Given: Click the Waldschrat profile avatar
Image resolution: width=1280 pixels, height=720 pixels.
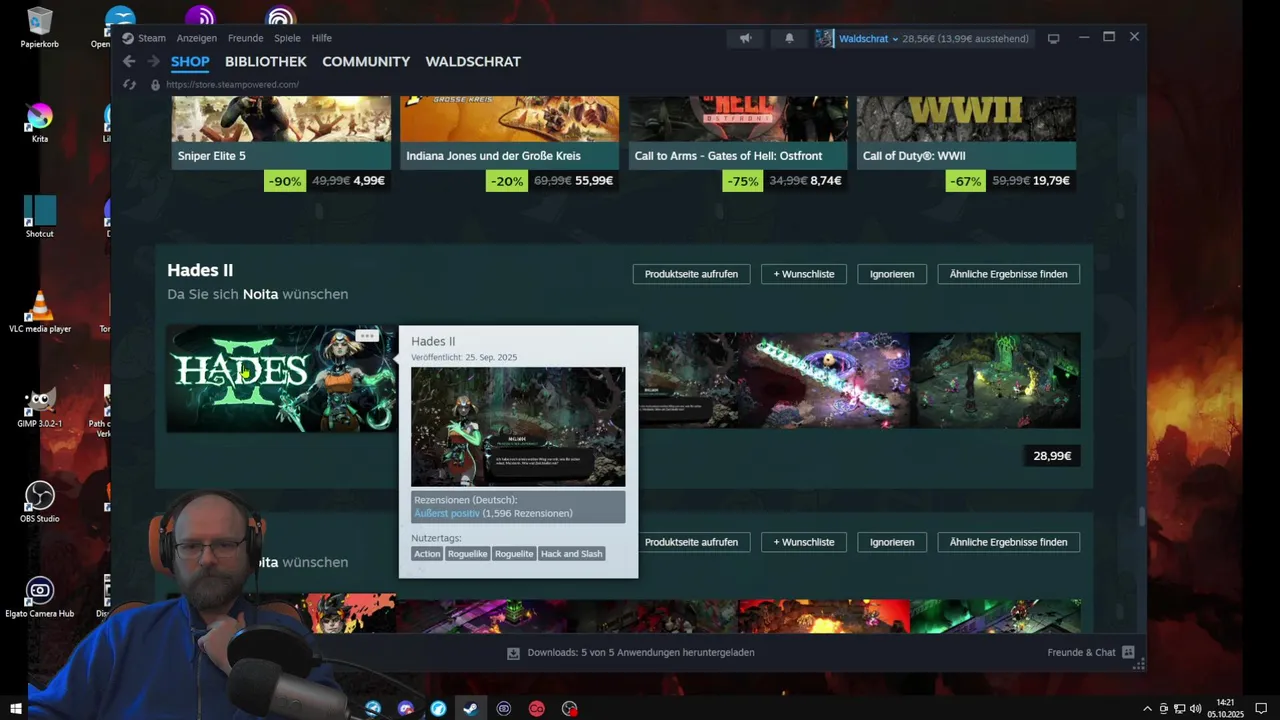Looking at the screenshot, I should [824, 38].
